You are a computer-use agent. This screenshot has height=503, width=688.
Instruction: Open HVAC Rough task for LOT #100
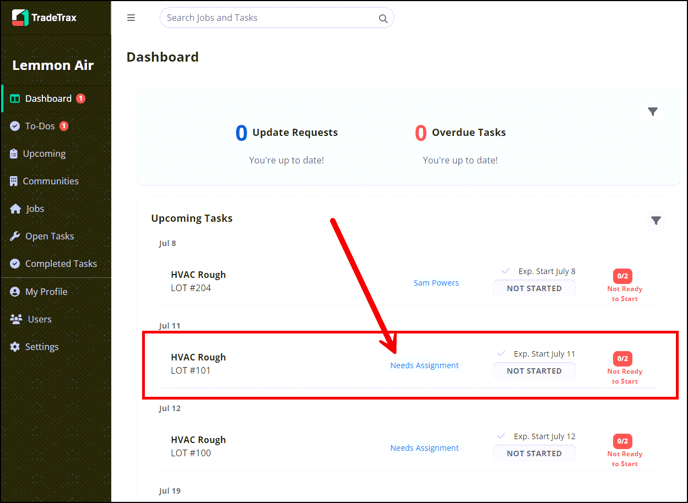[198, 440]
